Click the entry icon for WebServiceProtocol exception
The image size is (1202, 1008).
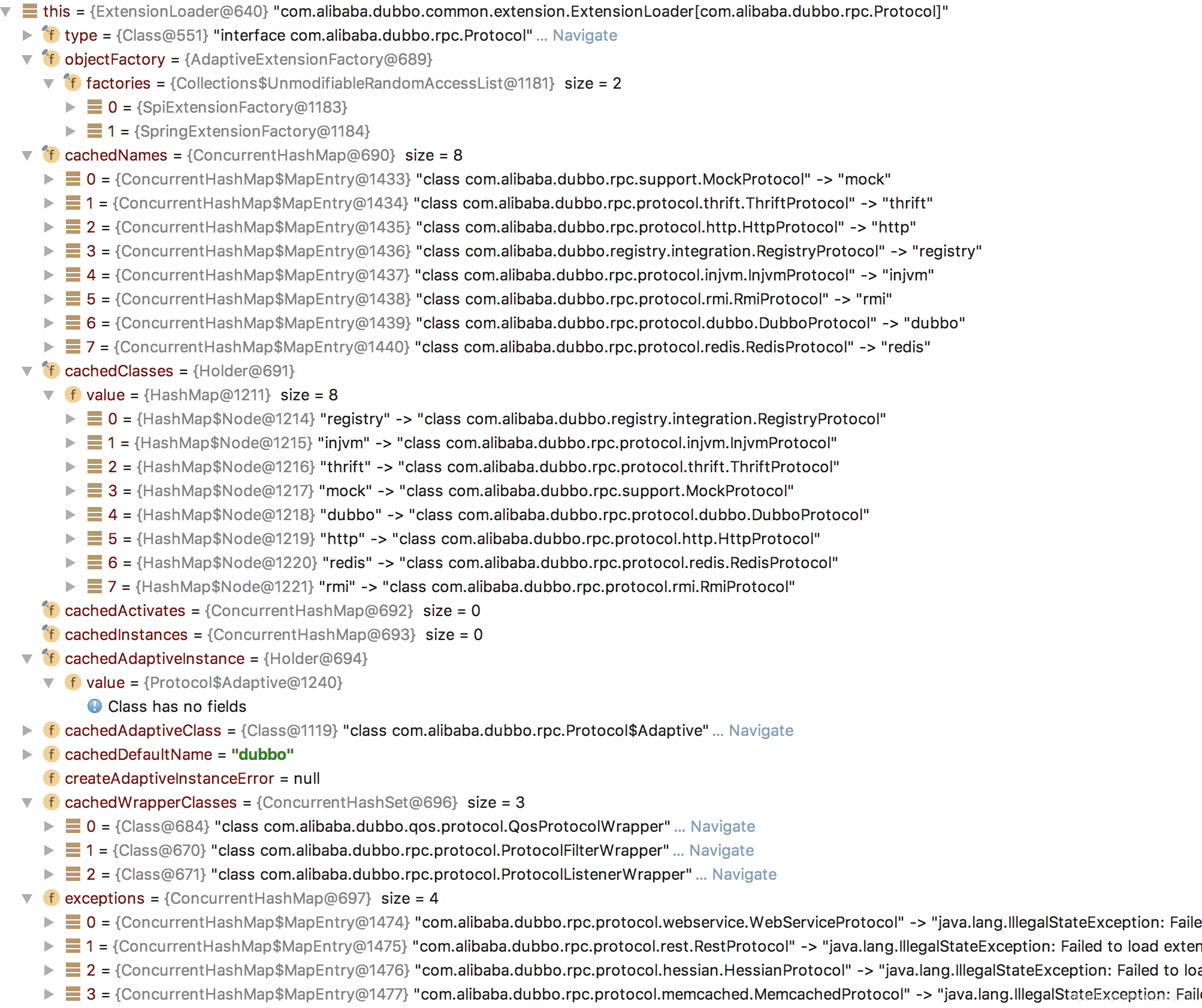pyautogui.click(x=73, y=922)
